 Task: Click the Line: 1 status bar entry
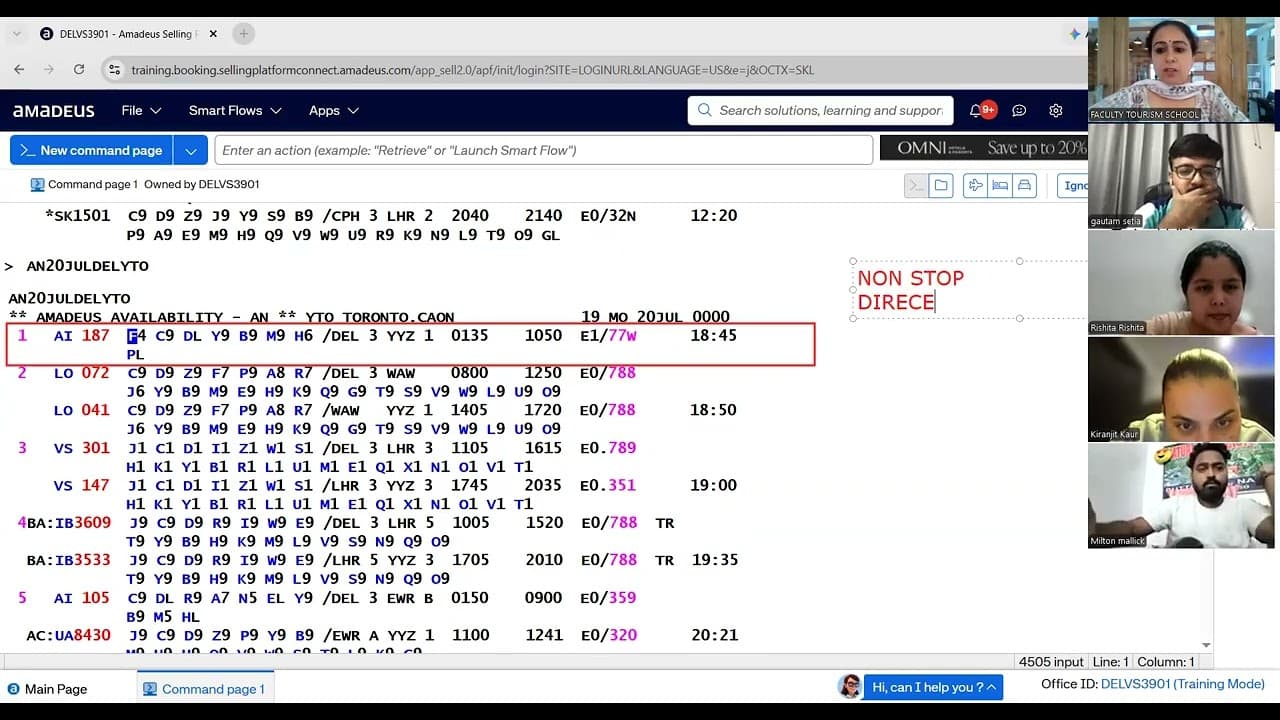(x=1109, y=662)
